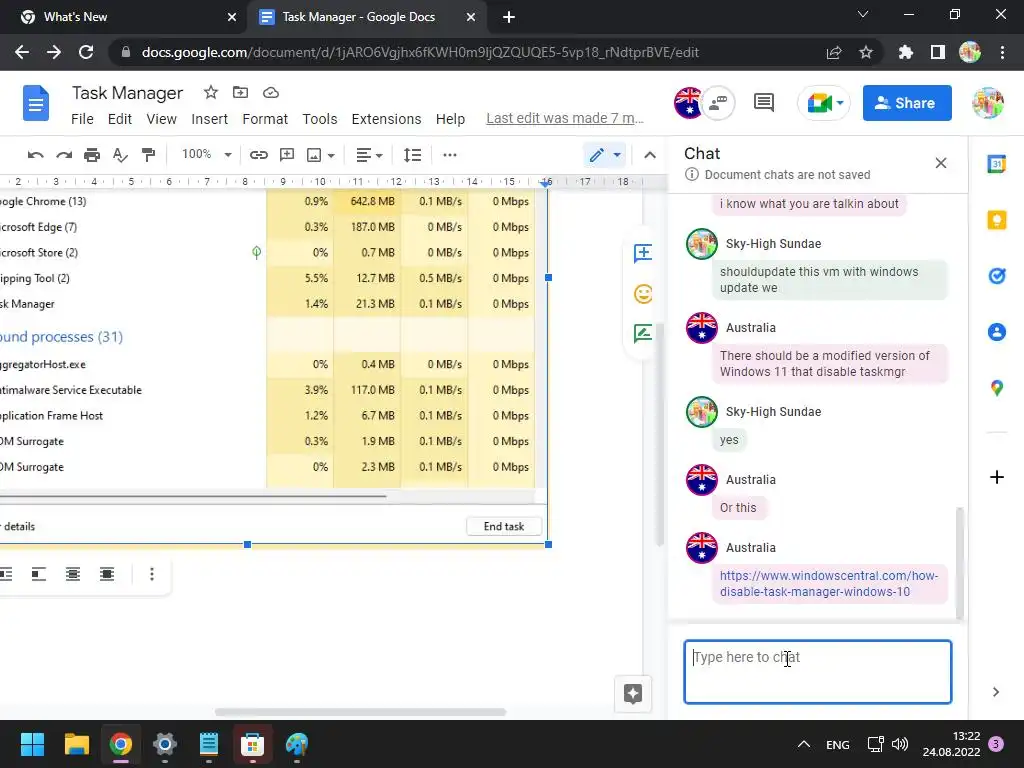Open Google Keep side panel
The width and height of the screenshot is (1024, 768).
[997, 220]
